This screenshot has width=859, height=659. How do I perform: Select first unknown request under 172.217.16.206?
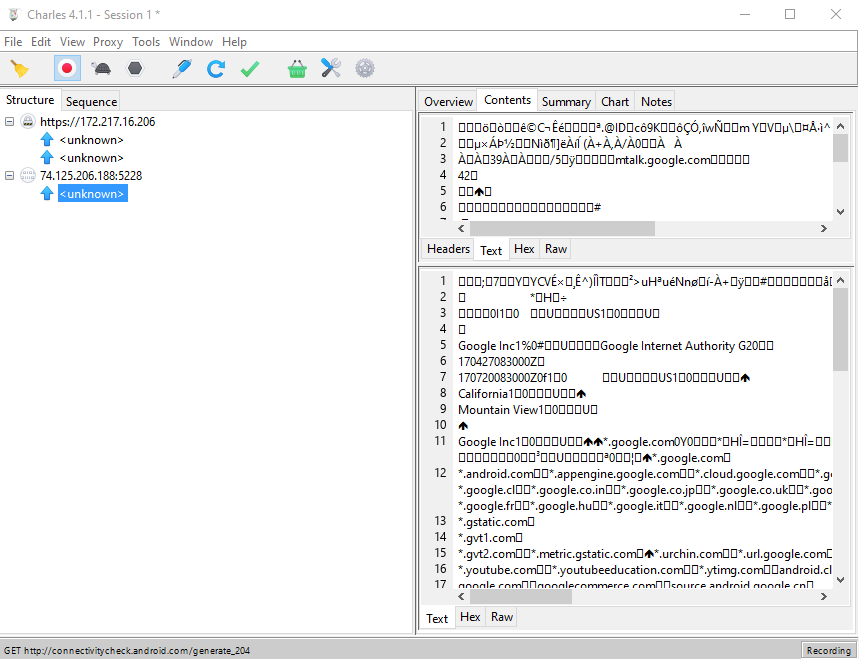[91, 140]
